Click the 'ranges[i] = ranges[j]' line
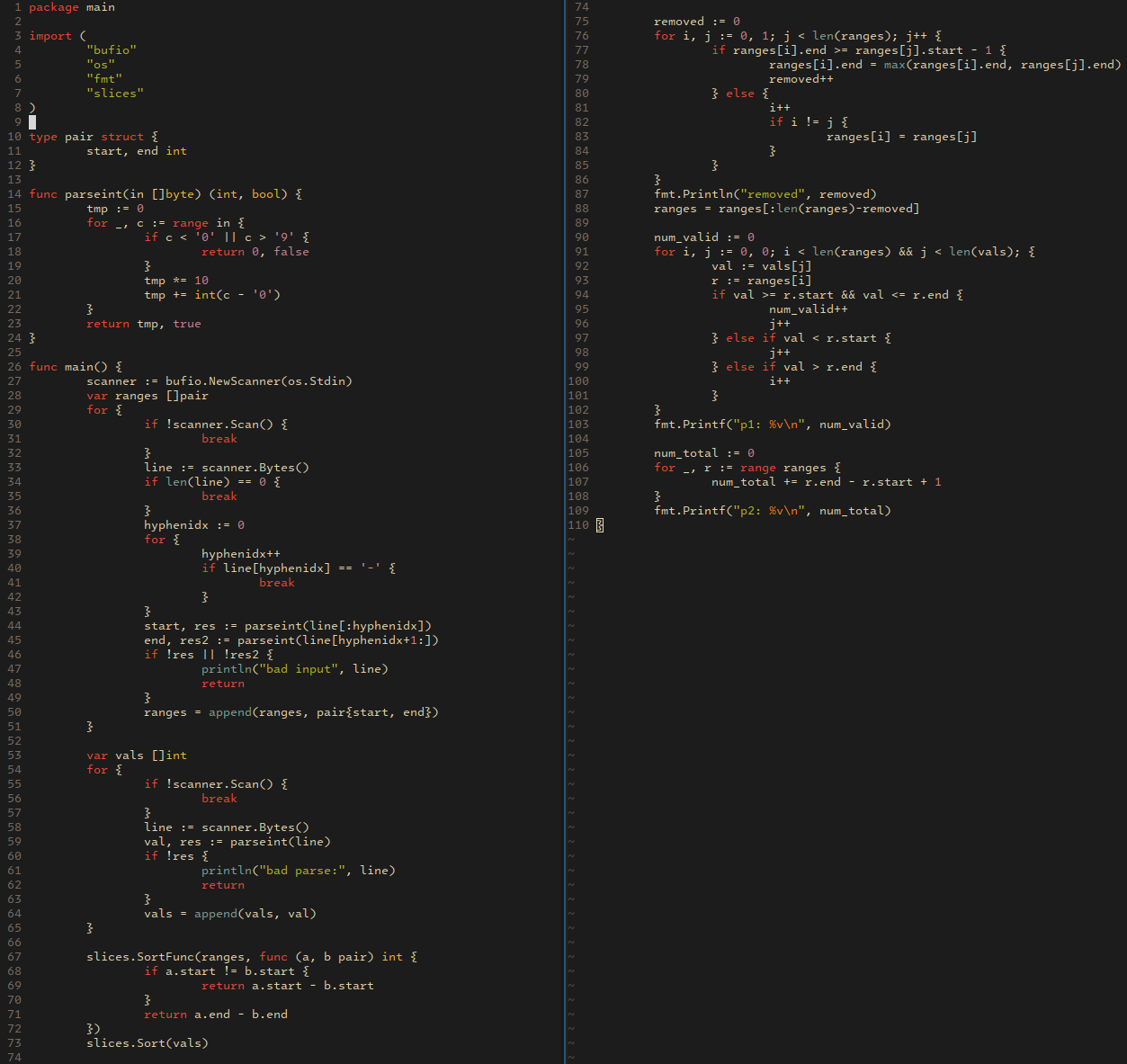 [902, 137]
